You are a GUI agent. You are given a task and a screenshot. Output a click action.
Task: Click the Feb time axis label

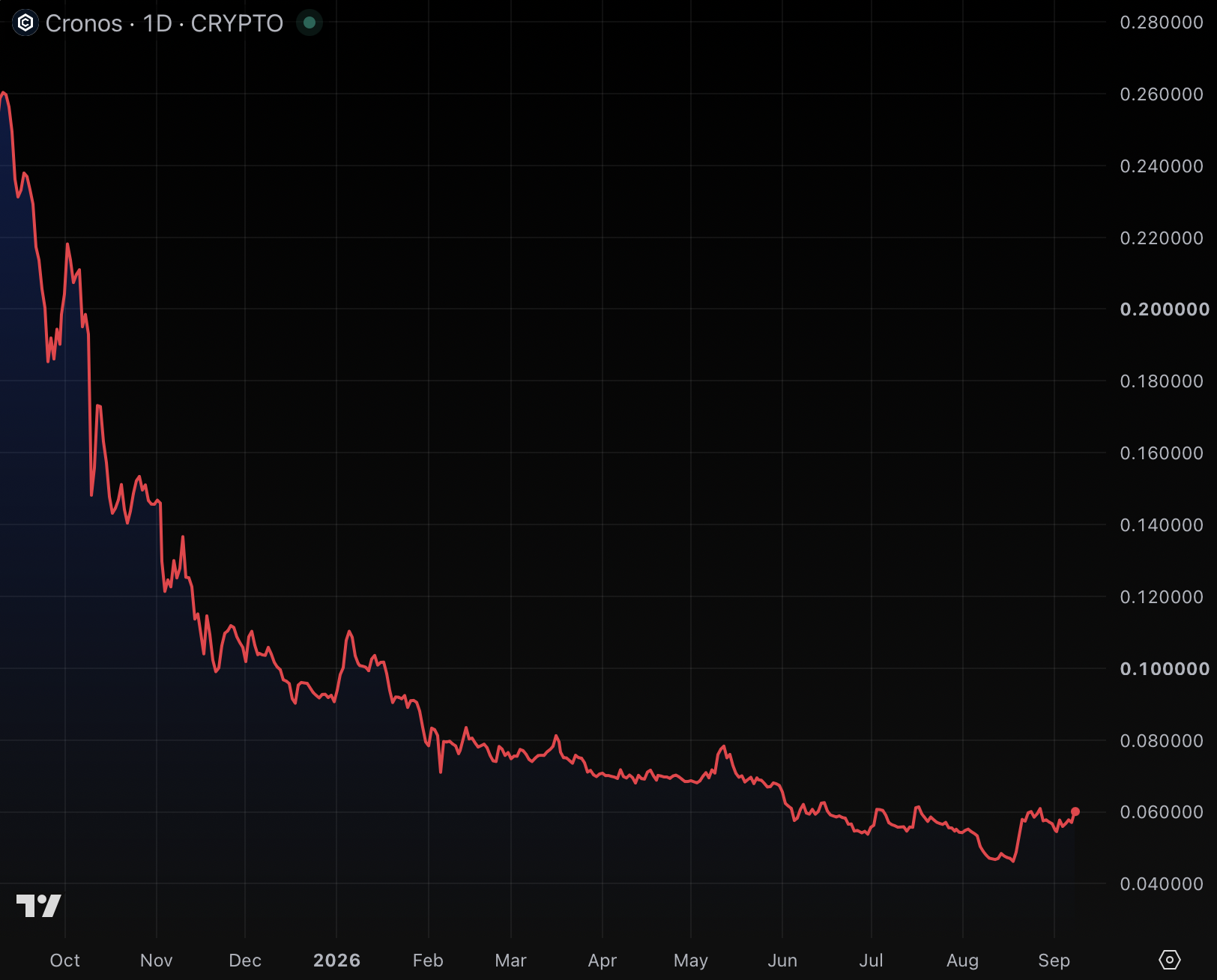coord(428,961)
